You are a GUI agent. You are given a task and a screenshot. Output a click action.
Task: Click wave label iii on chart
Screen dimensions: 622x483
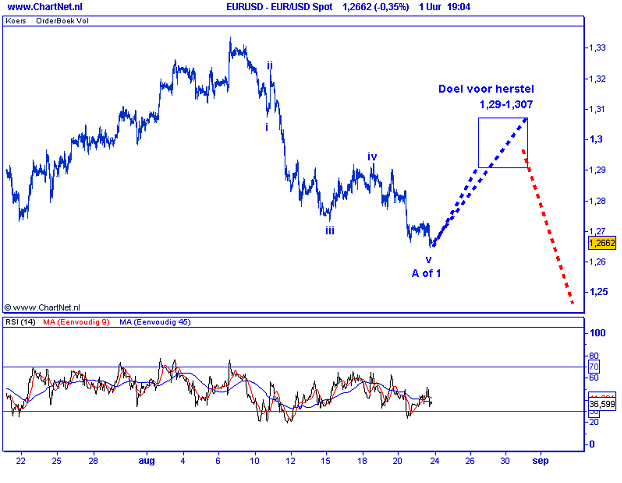(x=329, y=230)
